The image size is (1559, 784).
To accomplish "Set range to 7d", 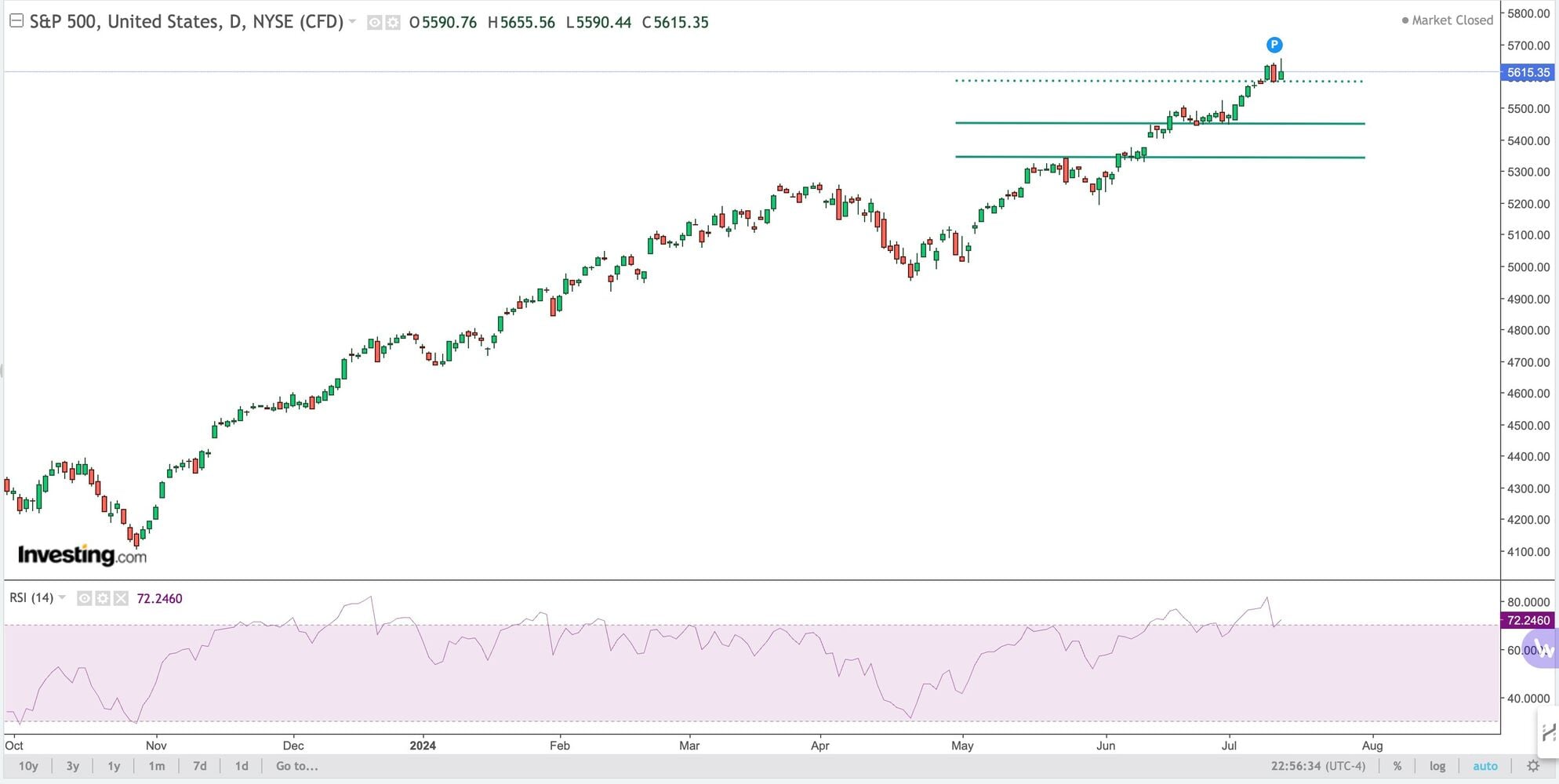I will (x=200, y=766).
